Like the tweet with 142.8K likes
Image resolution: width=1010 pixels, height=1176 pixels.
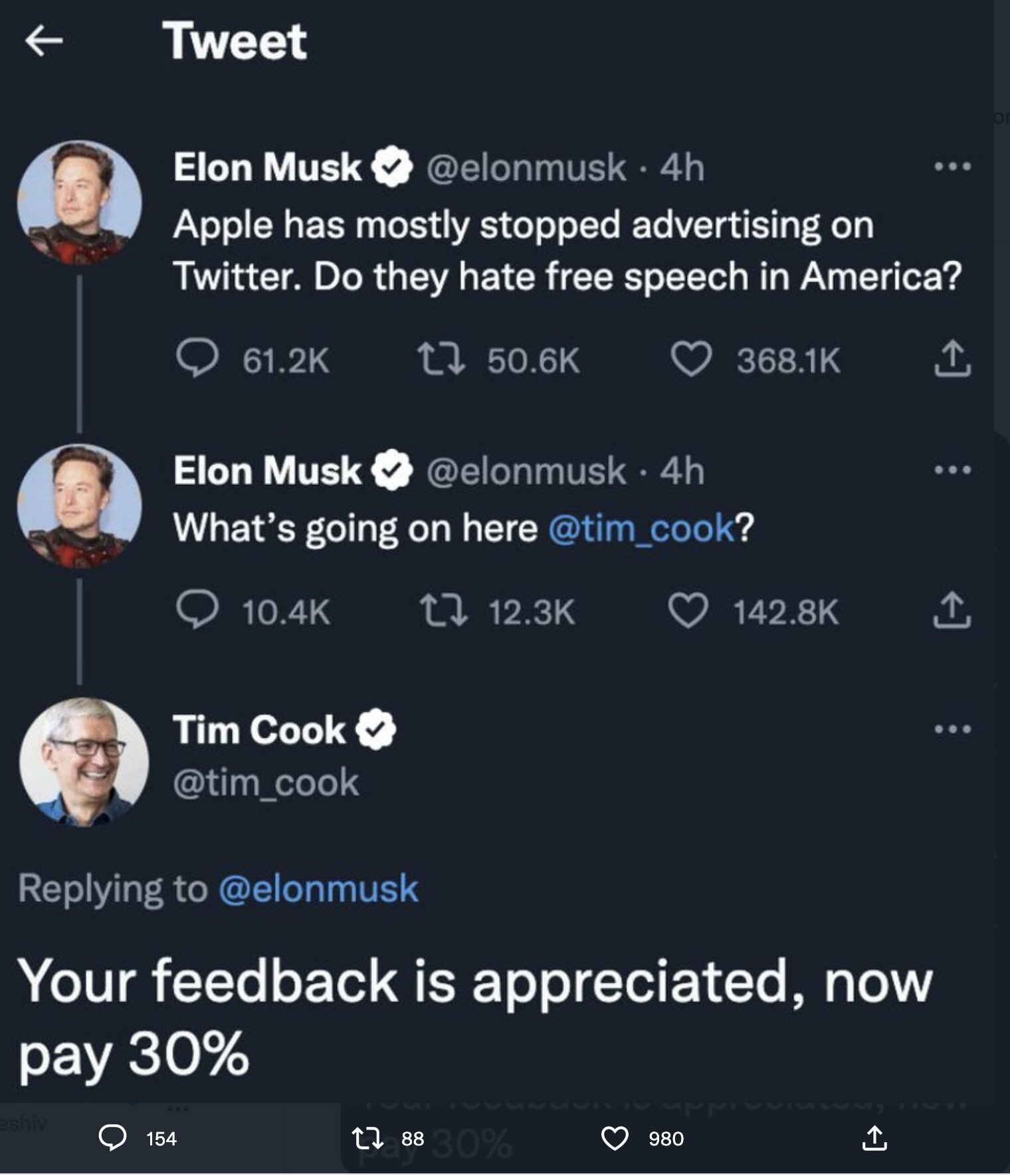tap(688, 610)
